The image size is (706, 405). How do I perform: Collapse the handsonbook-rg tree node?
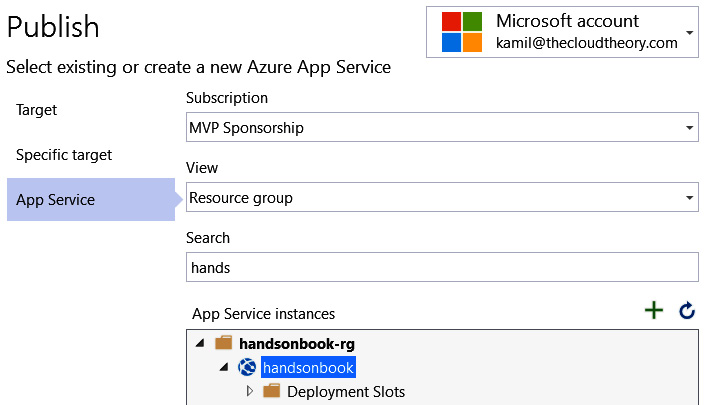coord(200,343)
